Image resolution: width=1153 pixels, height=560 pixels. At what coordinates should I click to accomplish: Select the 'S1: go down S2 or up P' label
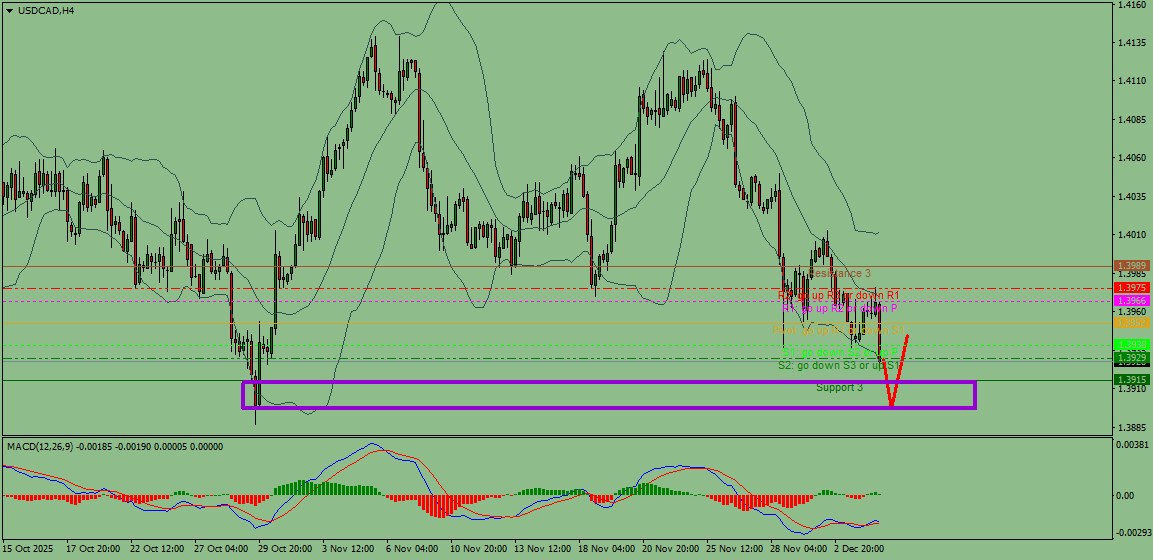(839, 352)
